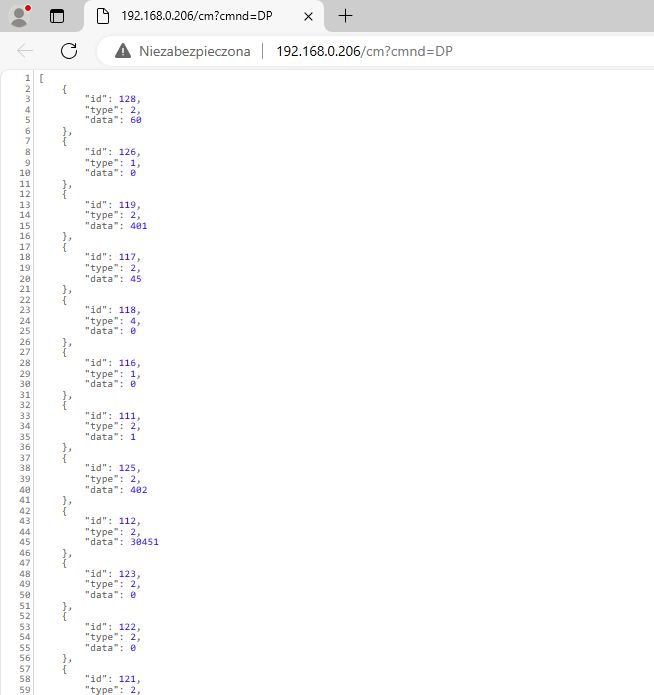Select the "data": 402 value
The width and height of the screenshot is (654, 695).
tap(138, 490)
